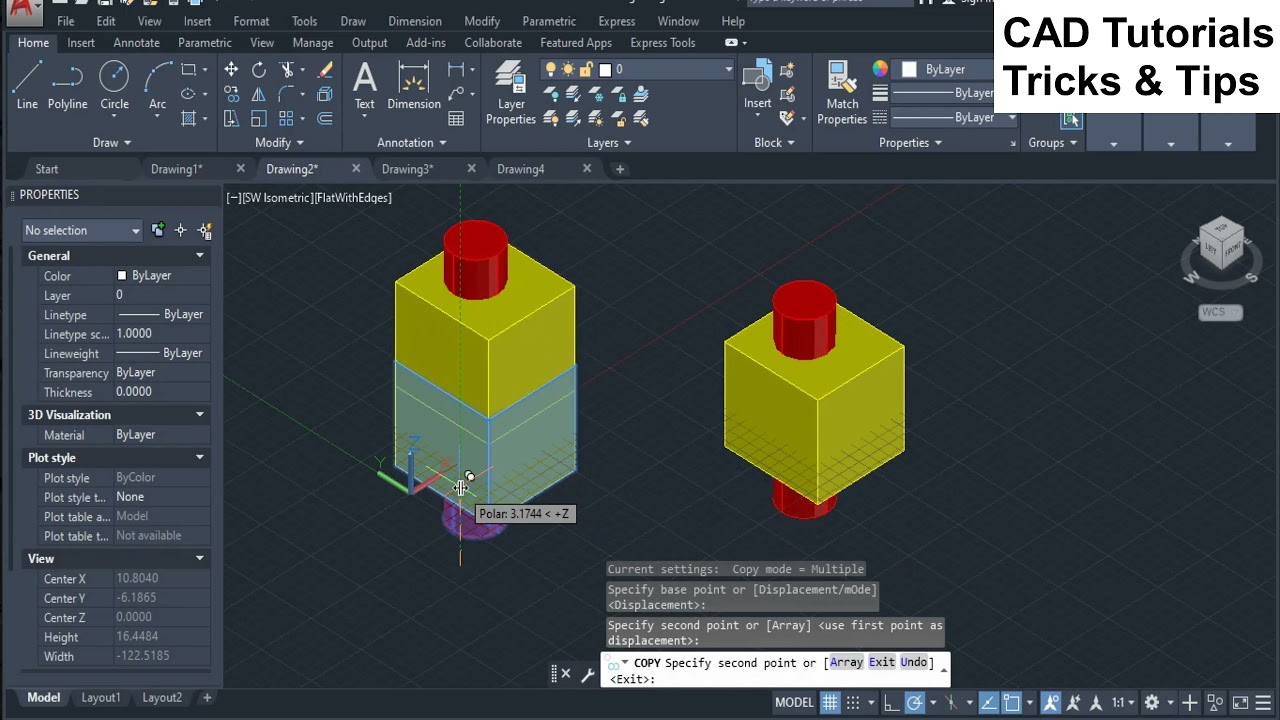
Task: Click the Rectangular Array icon
Action: click(x=286, y=118)
